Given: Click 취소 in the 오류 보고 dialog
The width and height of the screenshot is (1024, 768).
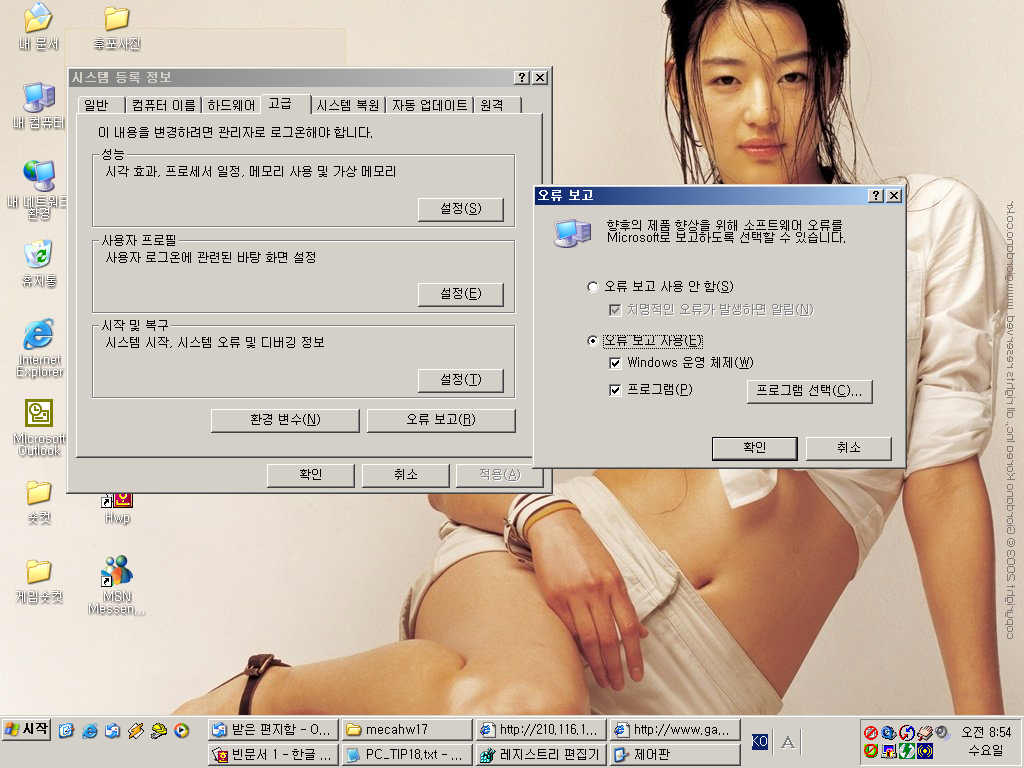Looking at the screenshot, I should point(848,448).
